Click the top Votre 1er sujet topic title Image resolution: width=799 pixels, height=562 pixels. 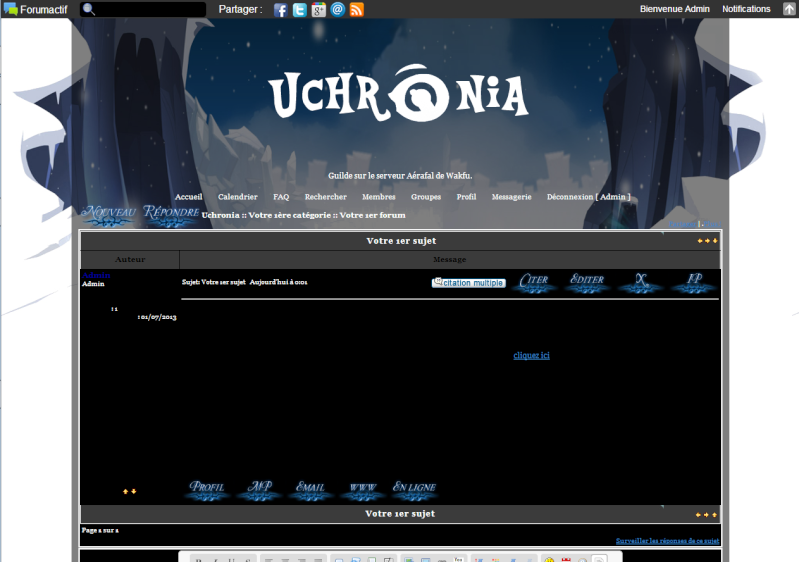401,240
